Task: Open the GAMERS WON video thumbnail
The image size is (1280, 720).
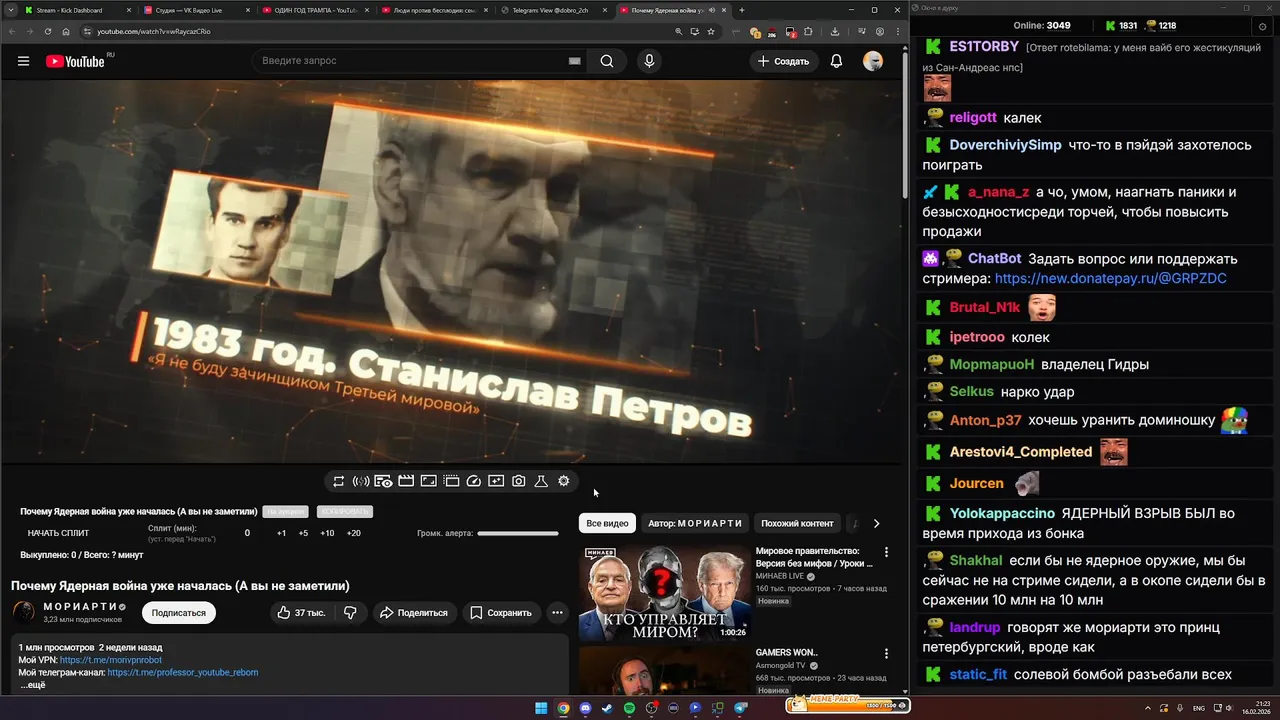Action: tap(664, 672)
